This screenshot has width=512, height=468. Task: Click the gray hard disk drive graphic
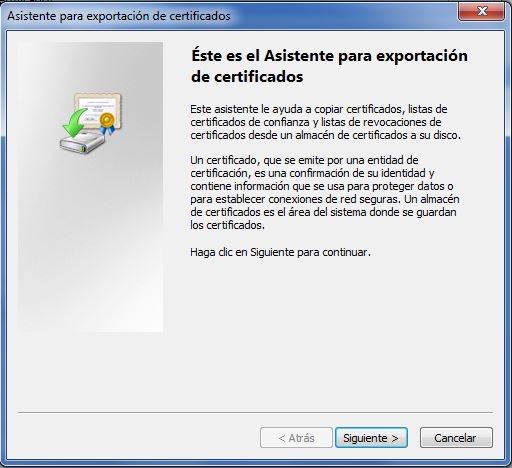(82, 142)
